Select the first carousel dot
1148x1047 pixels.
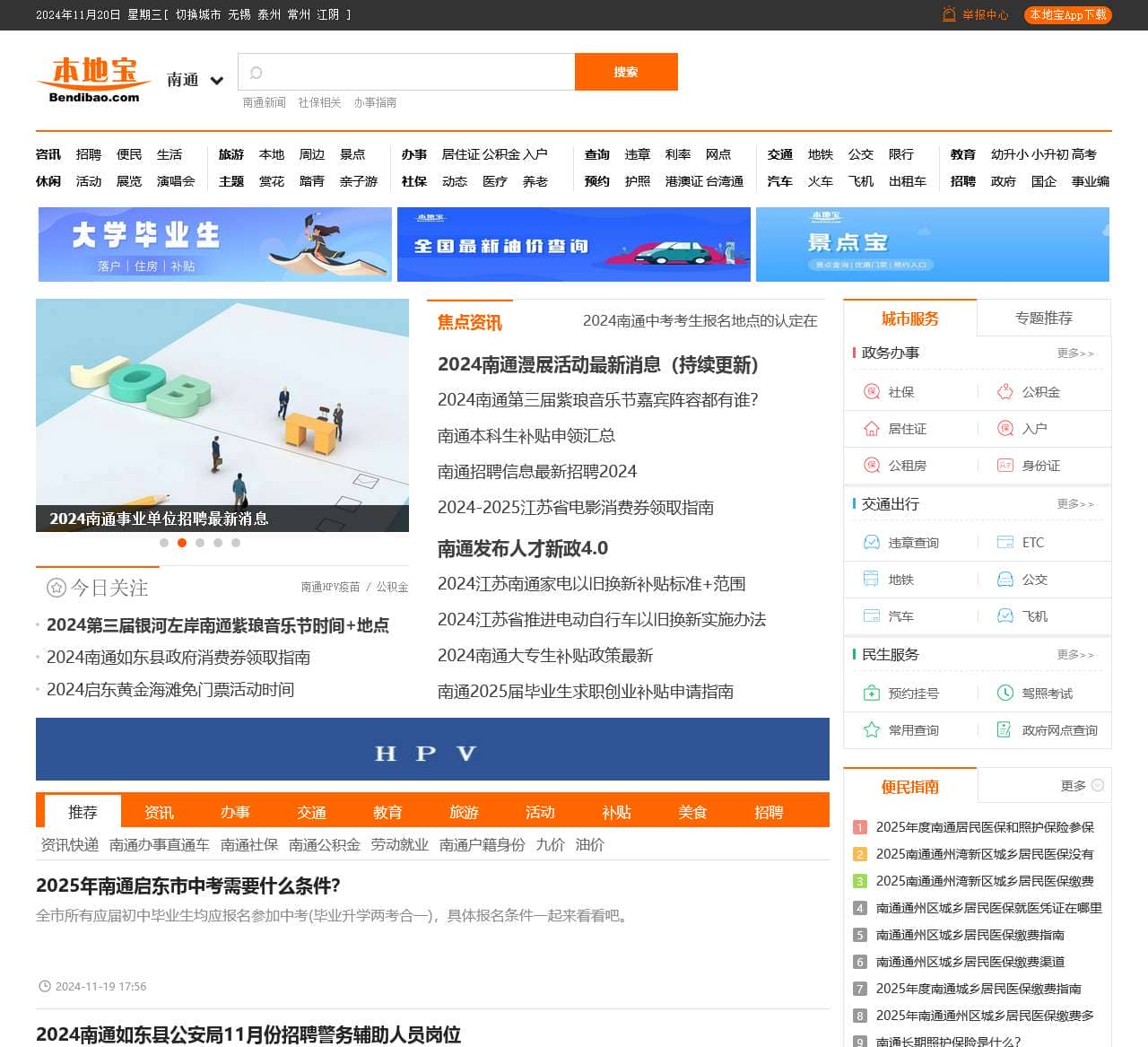(163, 543)
